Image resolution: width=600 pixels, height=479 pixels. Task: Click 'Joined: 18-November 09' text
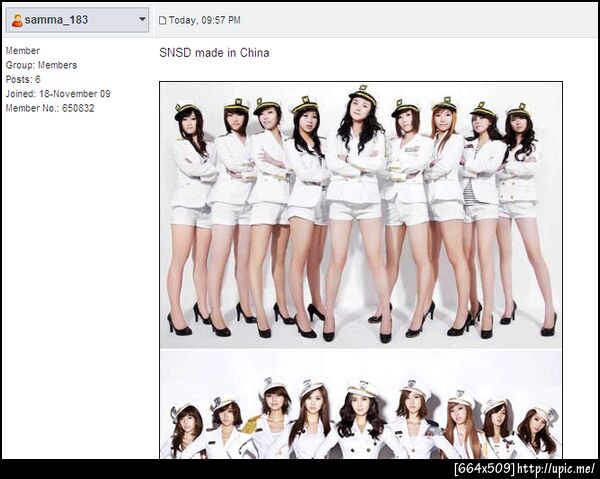coord(58,94)
